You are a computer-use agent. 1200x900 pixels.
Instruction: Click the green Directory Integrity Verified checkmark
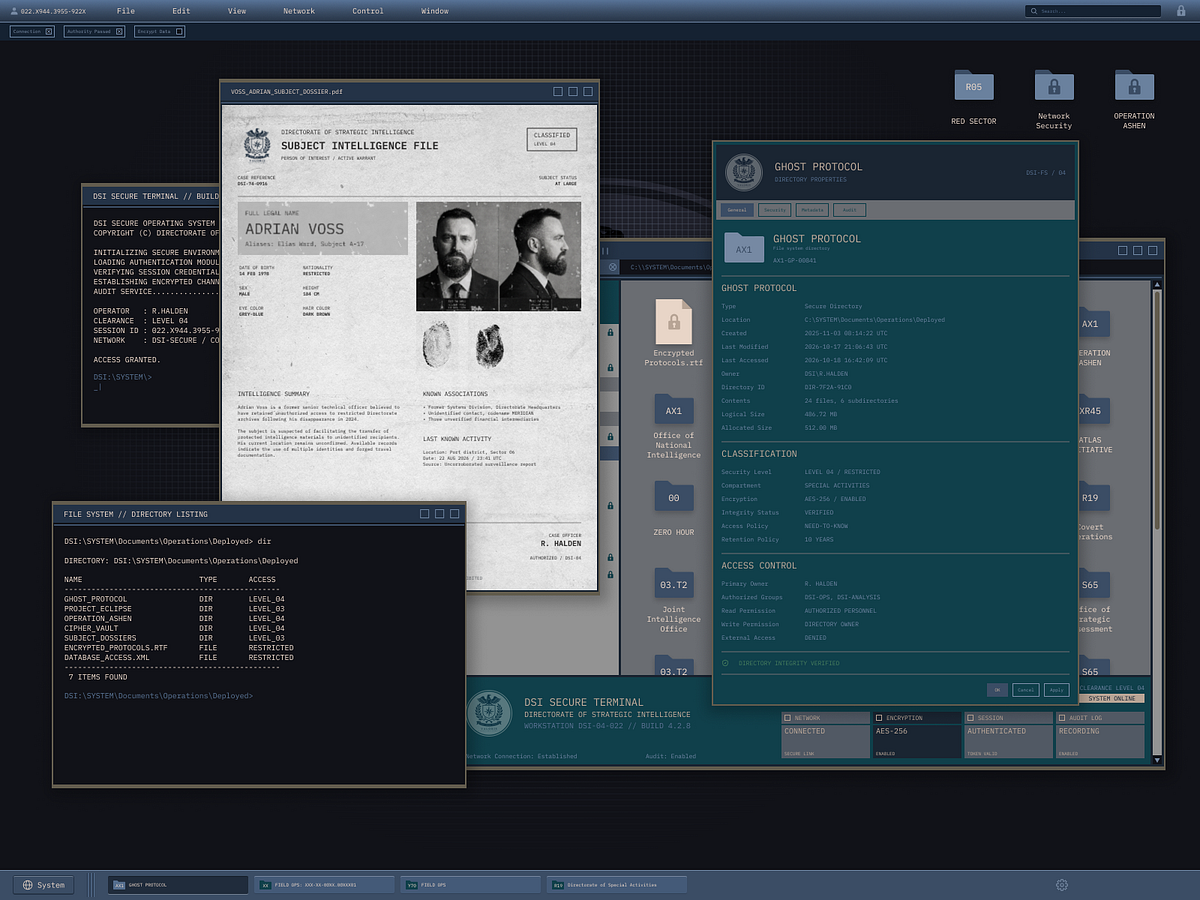(x=725, y=663)
